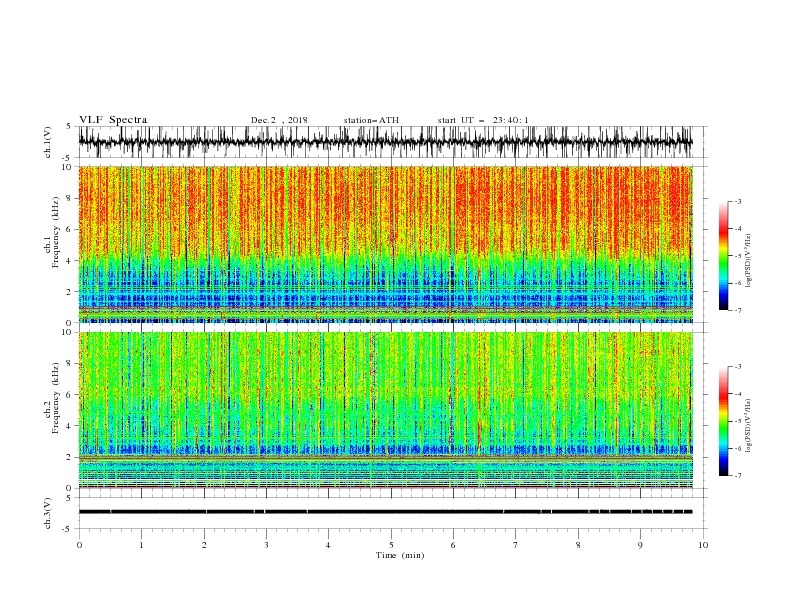
Task: Click the time axis tick label '8'
Action: [578, 545]
